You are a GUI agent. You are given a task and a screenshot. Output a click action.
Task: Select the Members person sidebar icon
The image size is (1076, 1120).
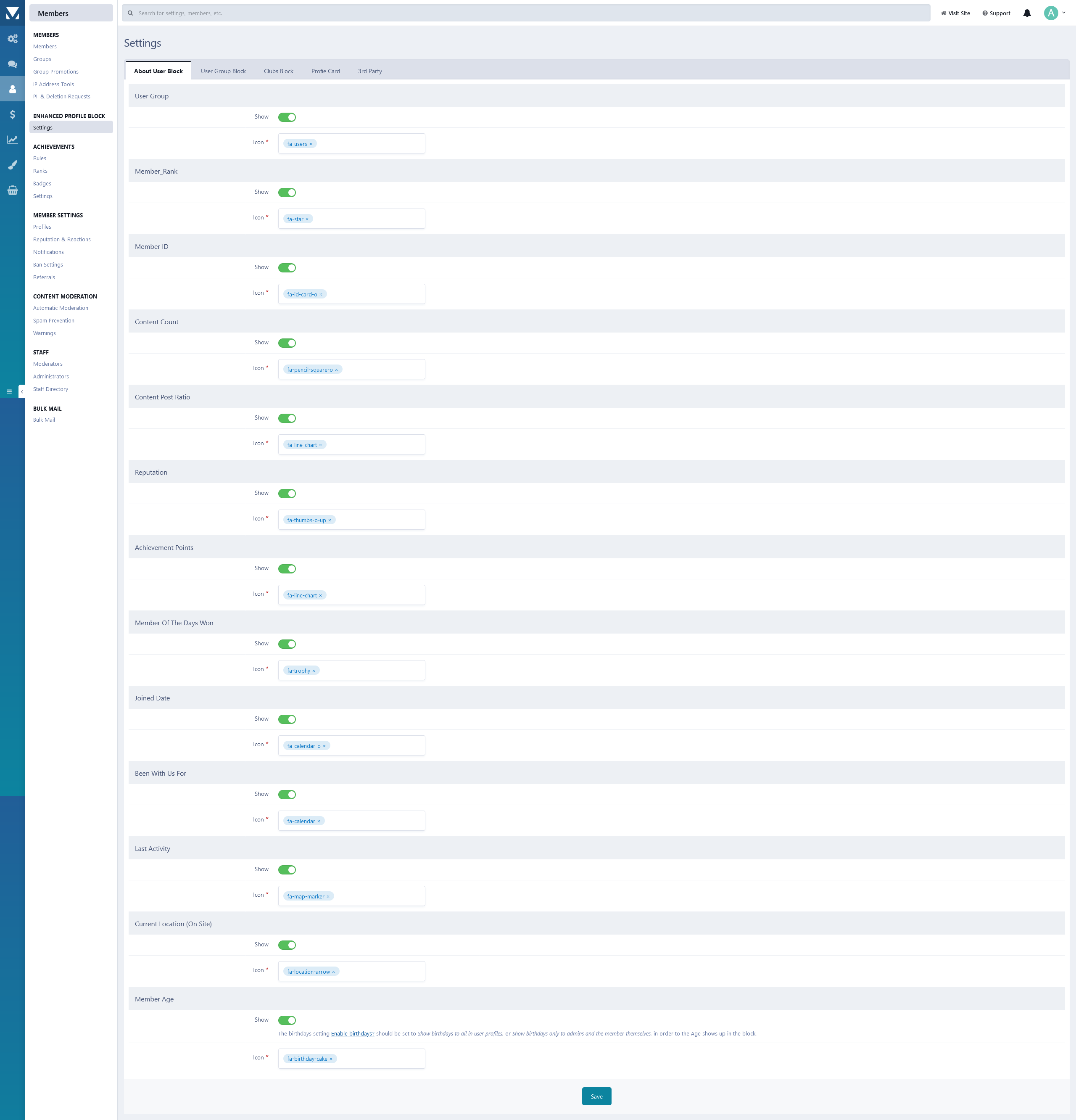[13, 89]
